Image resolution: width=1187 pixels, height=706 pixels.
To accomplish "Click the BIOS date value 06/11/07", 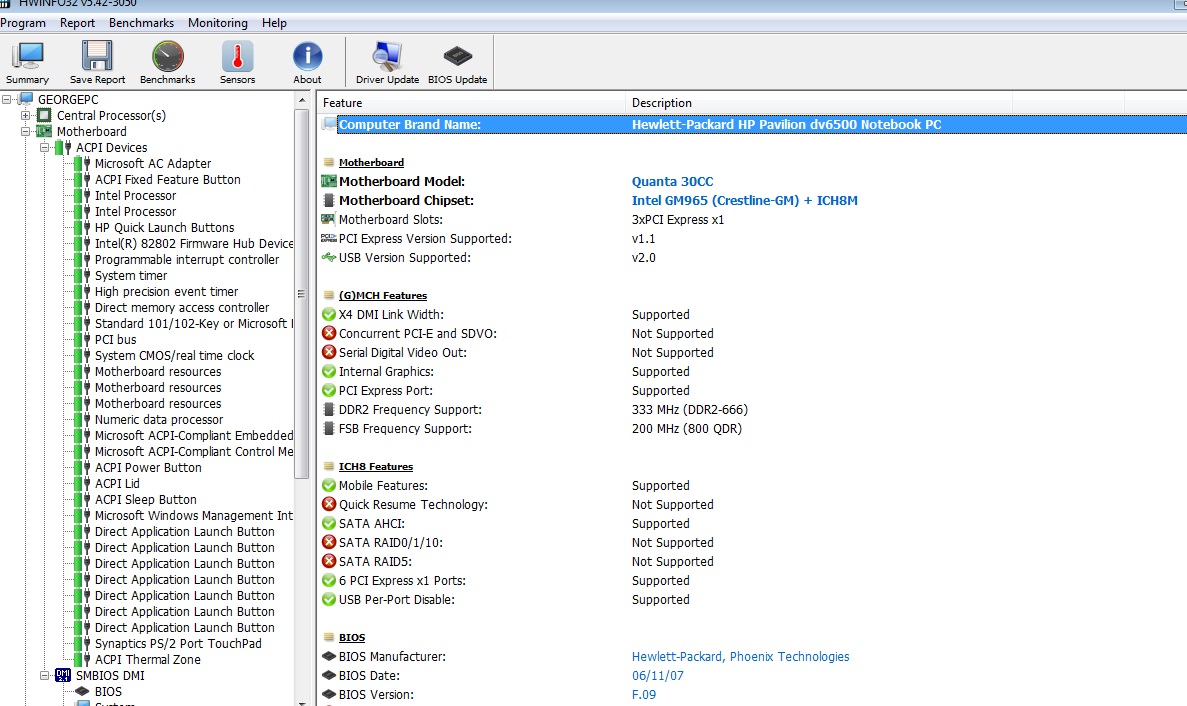I will click(x=658, y=675).
